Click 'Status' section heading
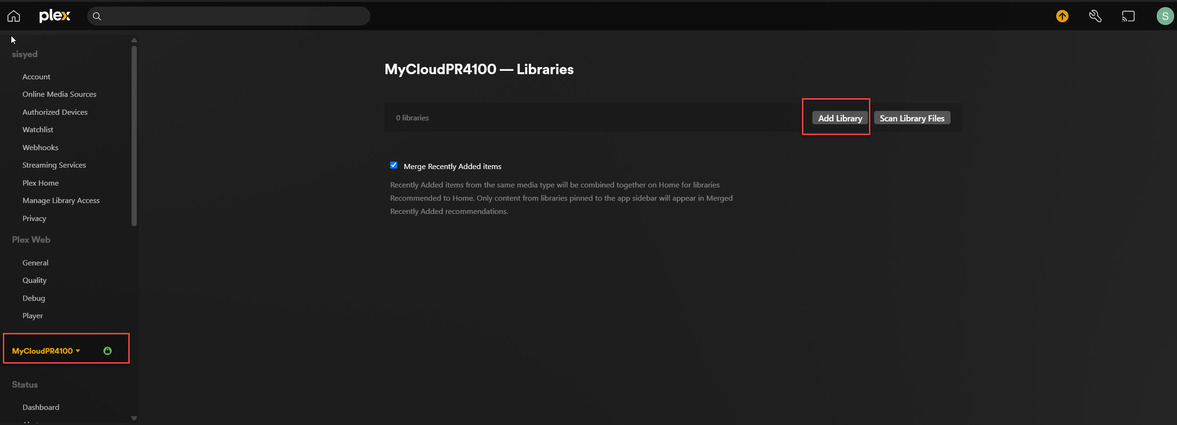 point(25,384)
